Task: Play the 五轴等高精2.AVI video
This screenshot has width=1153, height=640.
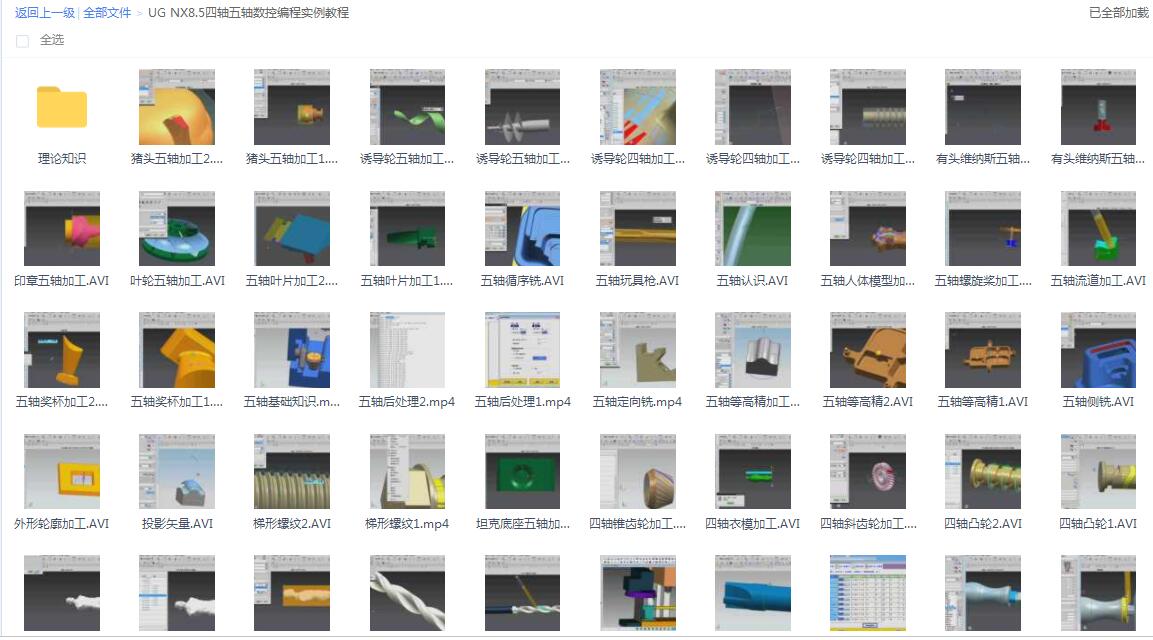Action: (x=868, y=349)
